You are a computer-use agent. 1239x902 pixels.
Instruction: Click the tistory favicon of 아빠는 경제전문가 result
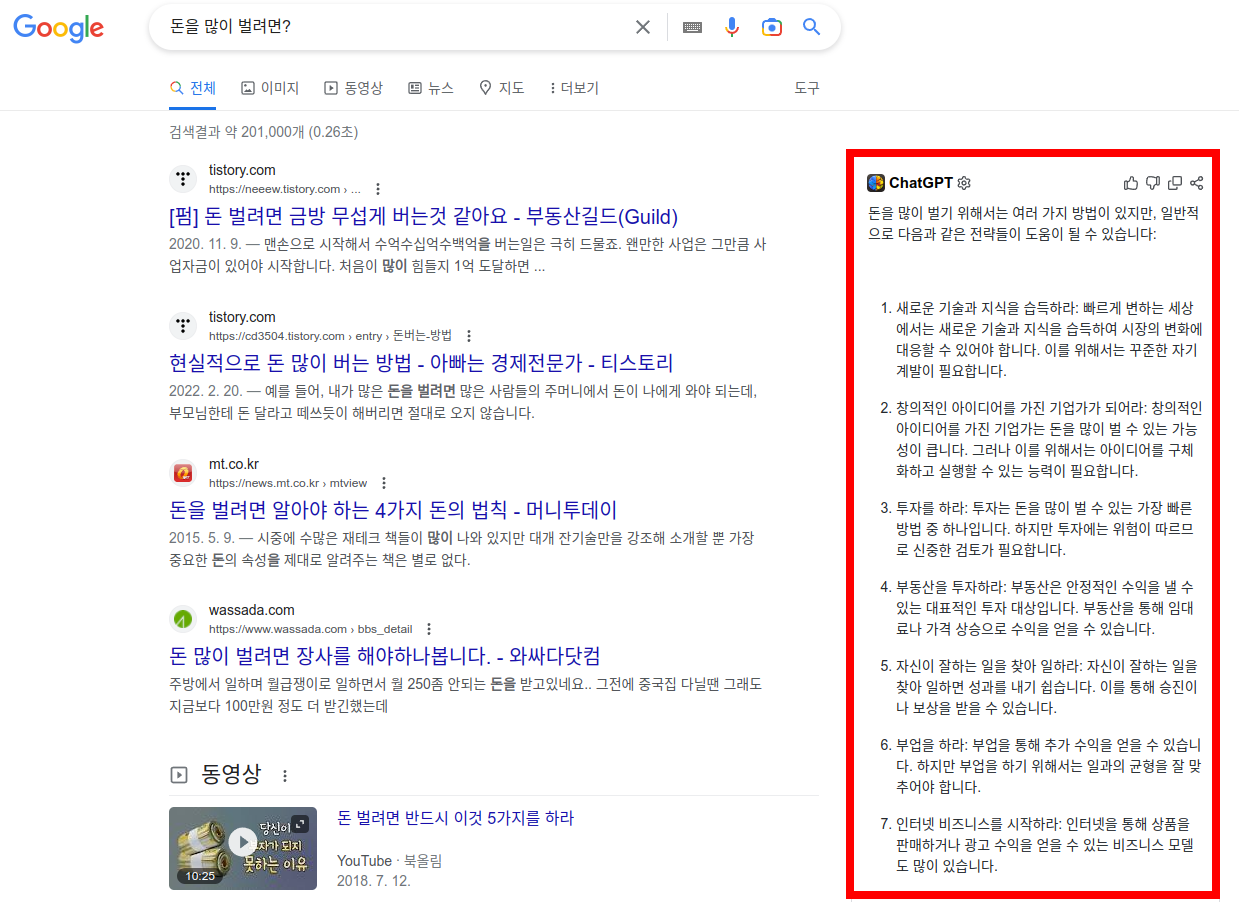coord(182,325)
